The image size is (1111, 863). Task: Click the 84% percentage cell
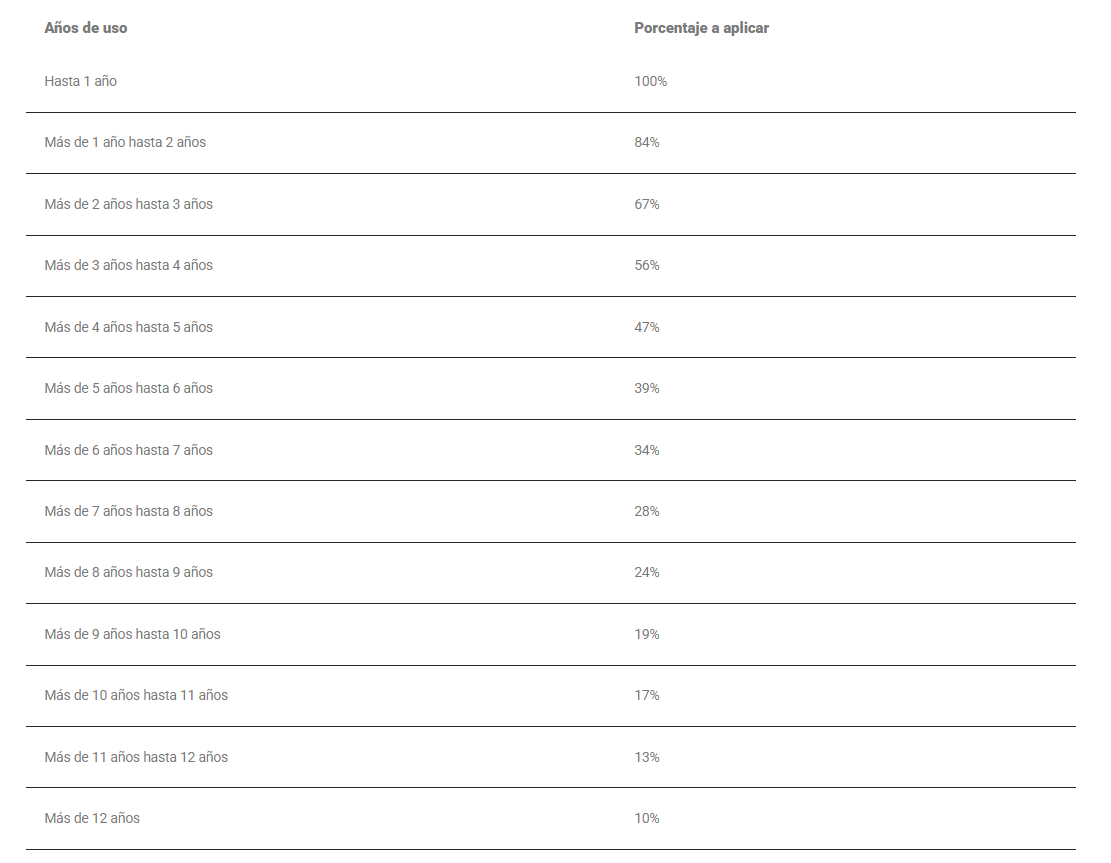[646, 142]
